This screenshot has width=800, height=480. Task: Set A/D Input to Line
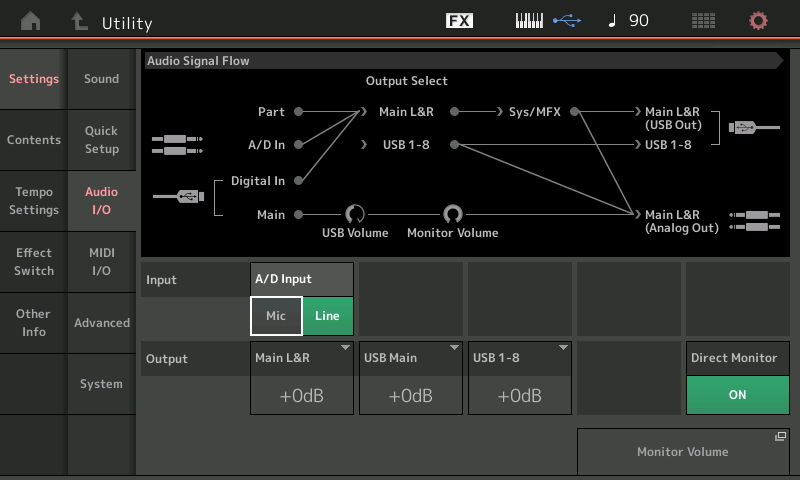328,316
